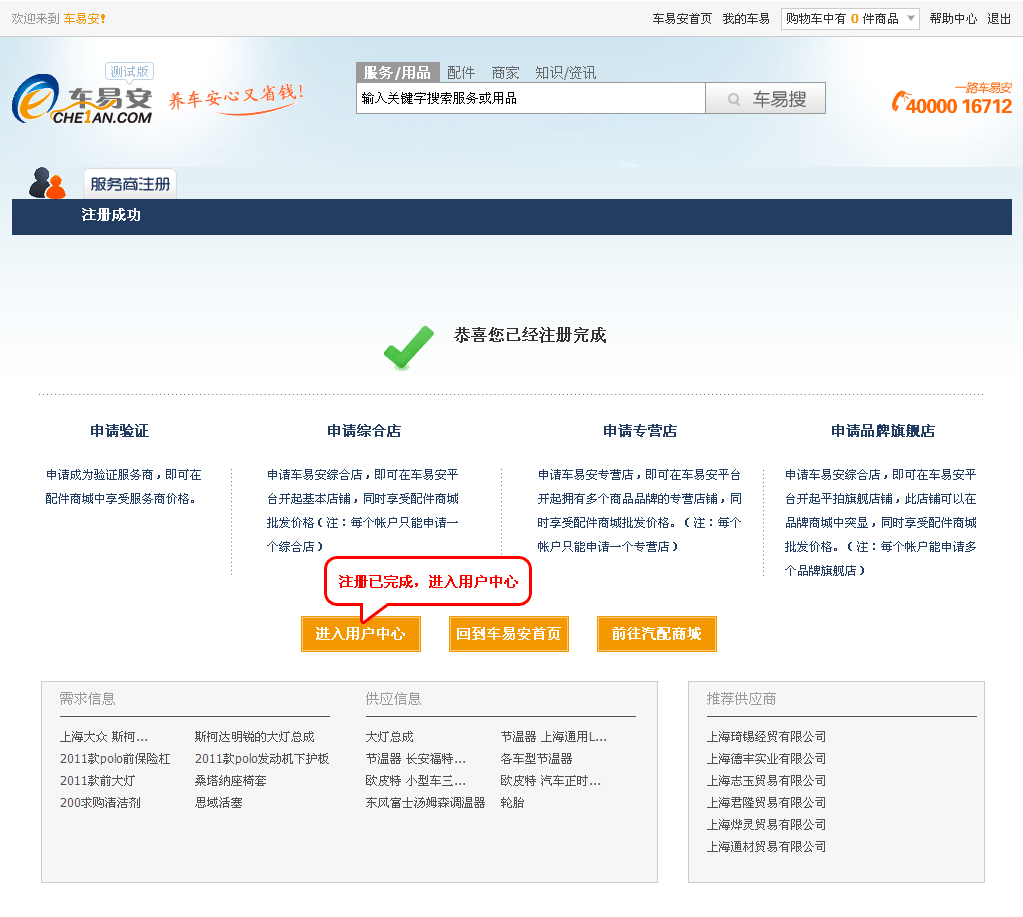Click the 退出 logout link
The height and width of the screenshot is (917, 1023).
coord(999,19)
